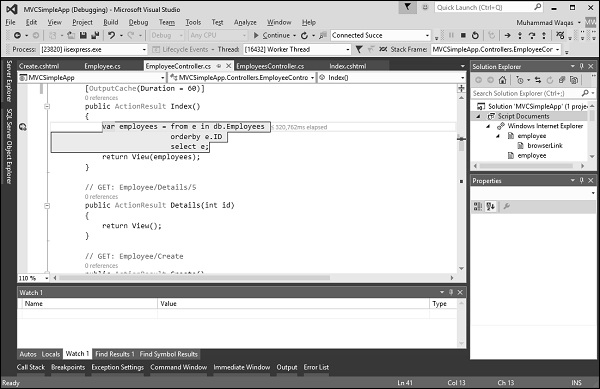Click the editor horizontal scrollbar
Viewport: 600px width, 389px height.
click(194, 278)
